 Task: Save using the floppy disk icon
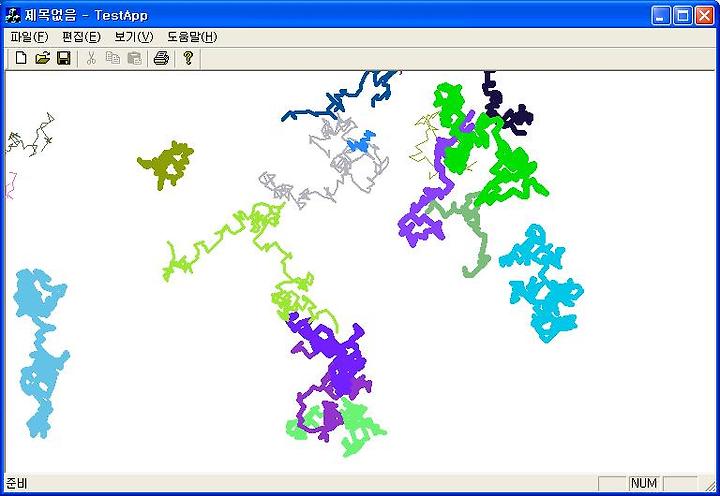(x=63, y=58)
